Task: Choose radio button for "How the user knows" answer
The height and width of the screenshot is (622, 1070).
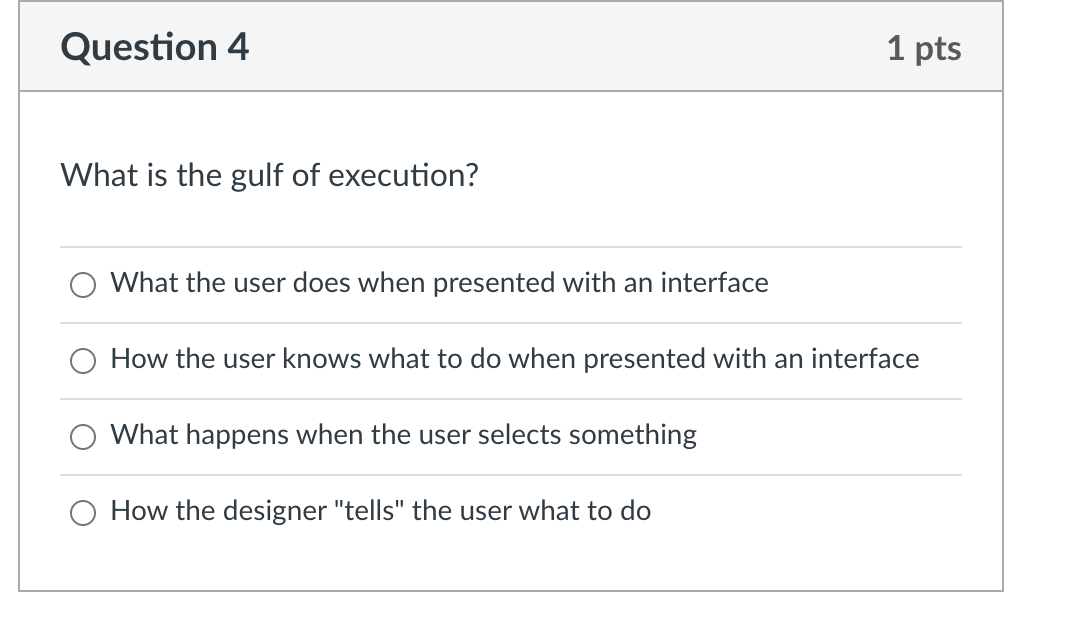Action: point(82,361)
